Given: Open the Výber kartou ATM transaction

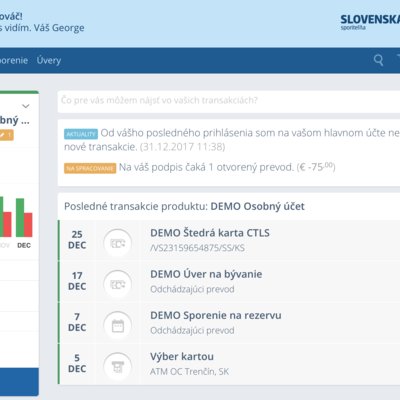Looking at the screenshot, I should coord(229,364).
